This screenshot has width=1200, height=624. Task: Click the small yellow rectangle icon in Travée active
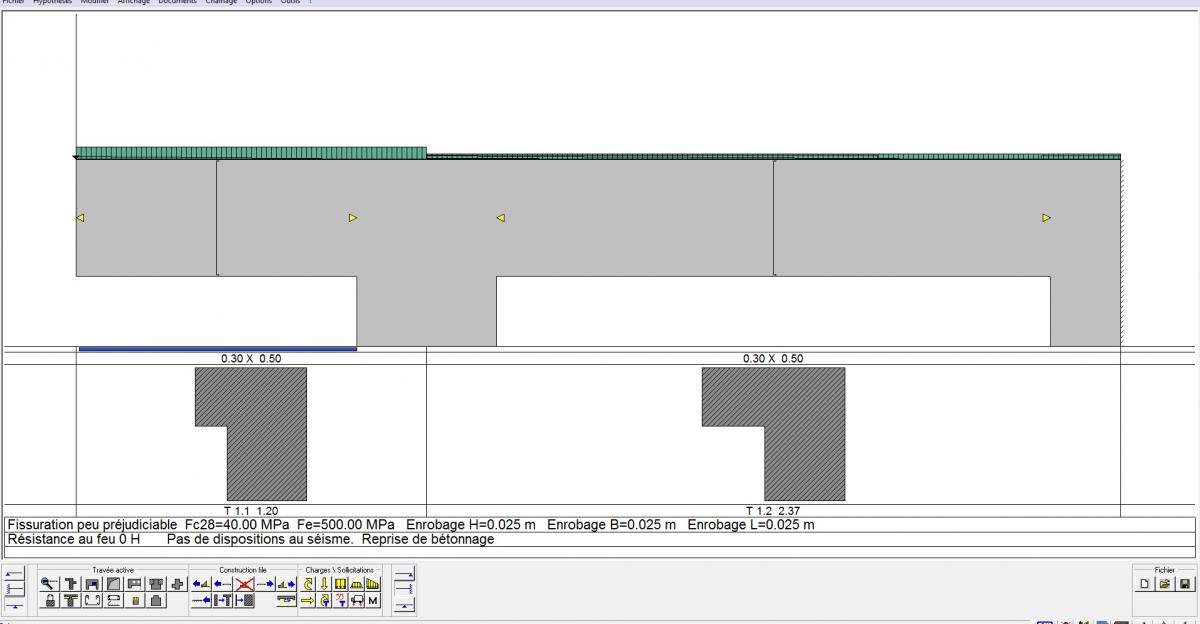135,601
